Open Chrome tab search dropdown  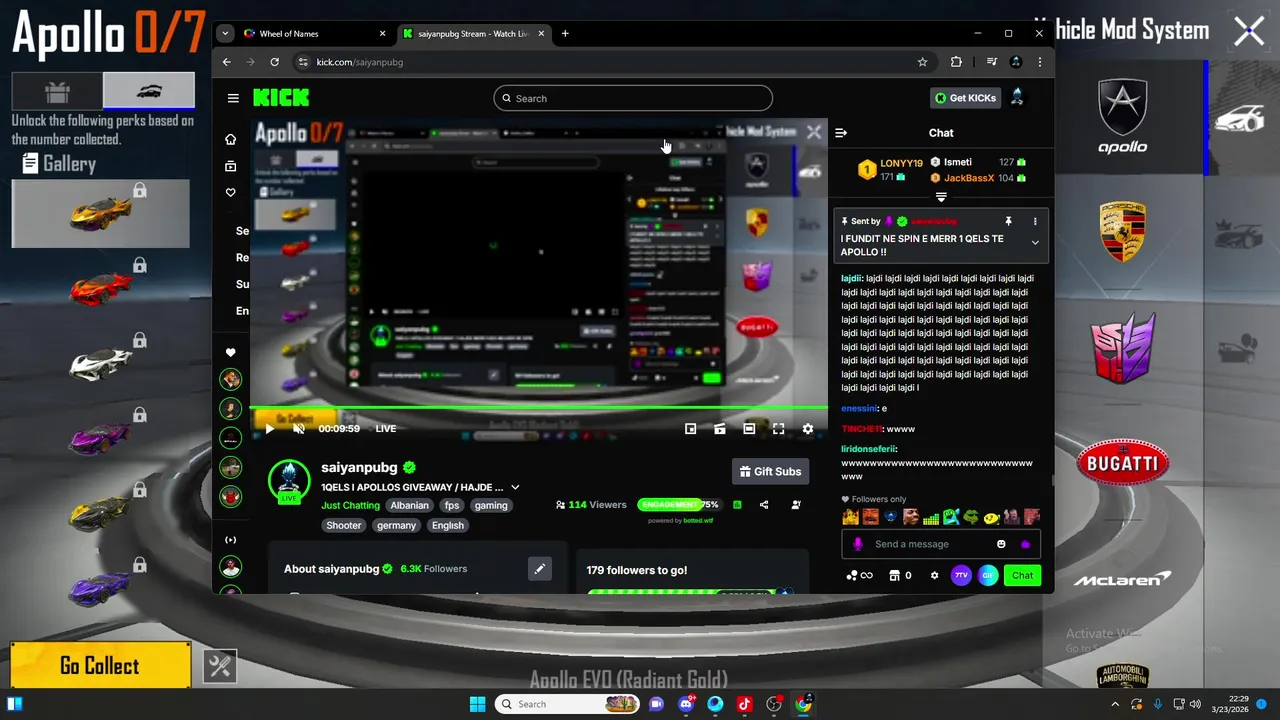pyautogui.click(x=225, y=33)
